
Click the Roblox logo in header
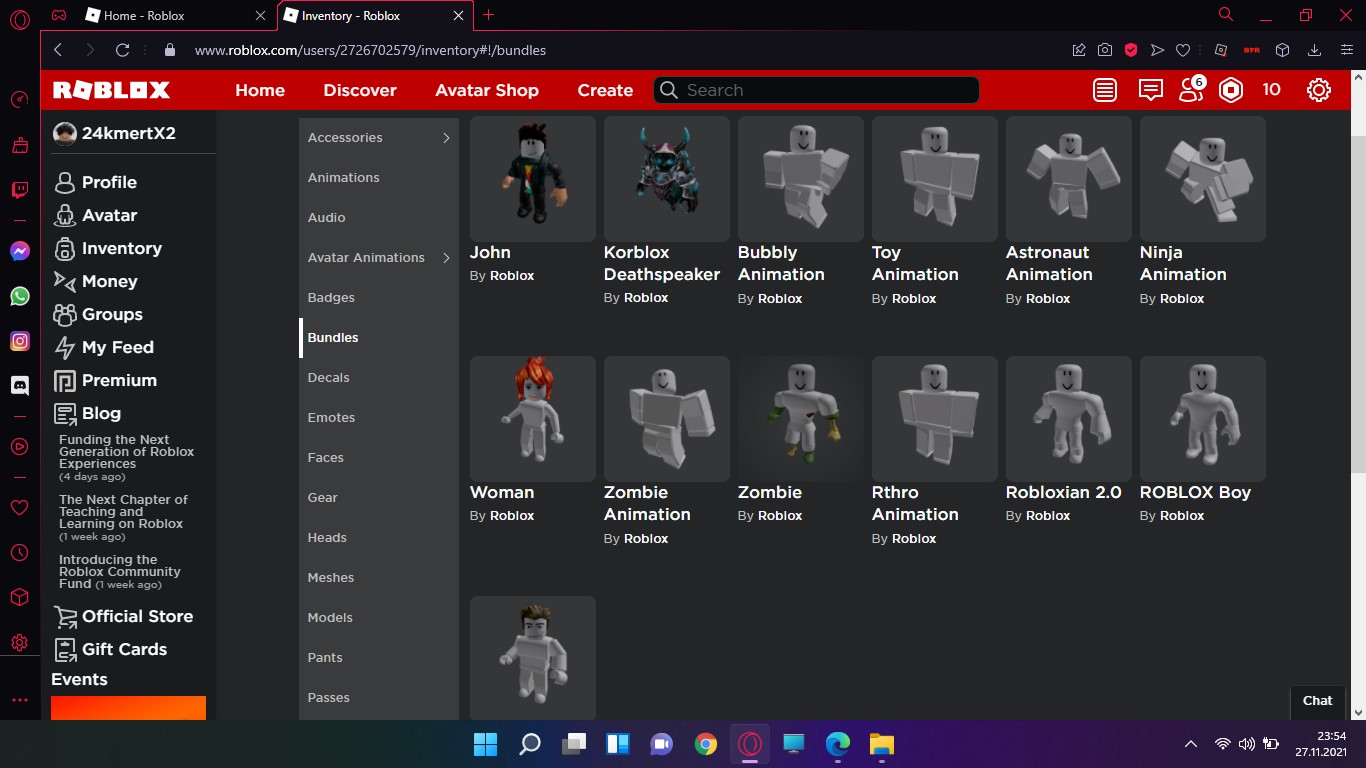(111, 90)
